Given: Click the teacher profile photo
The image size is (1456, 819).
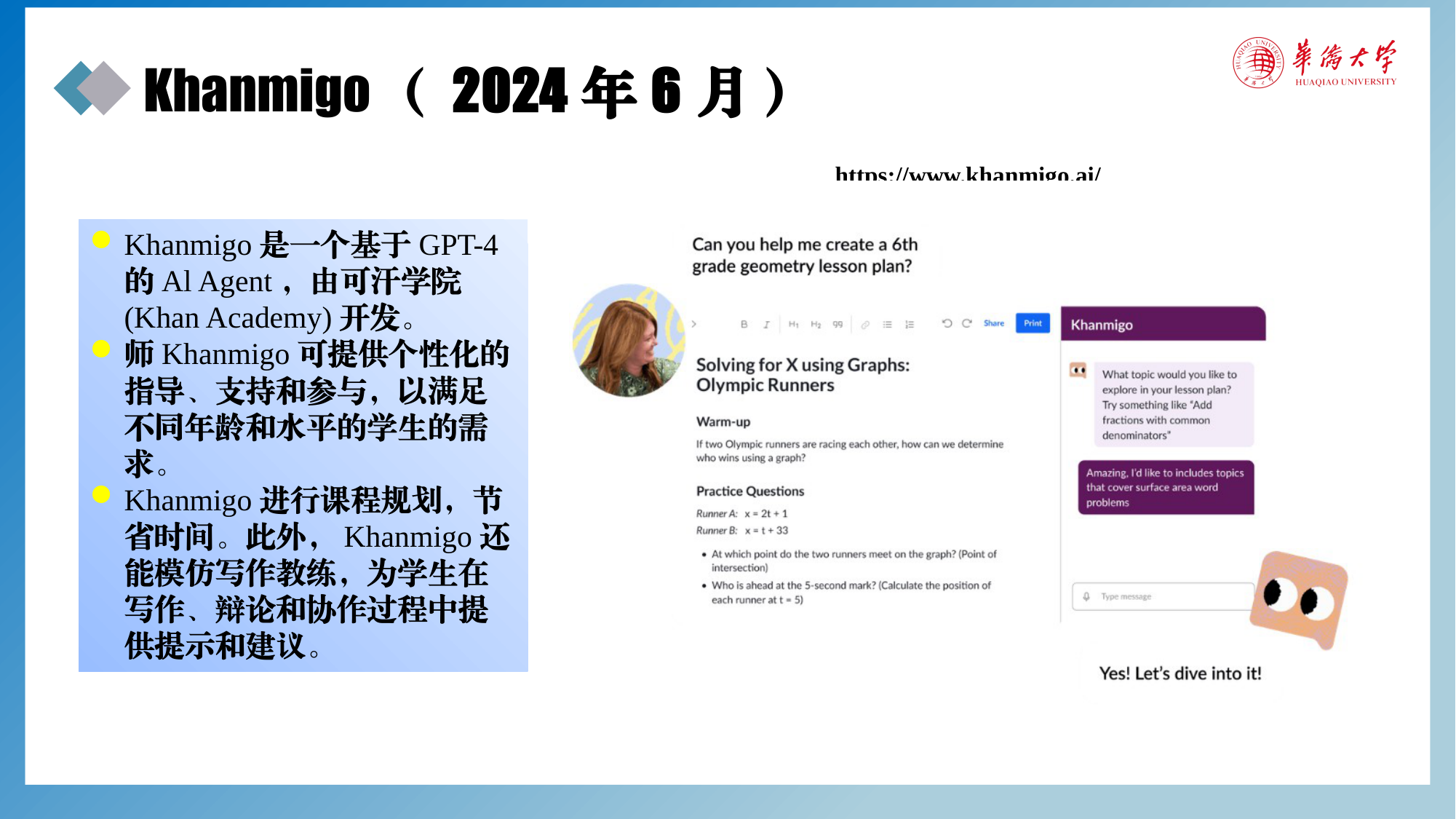Looking at the screenshot, I should coord(629,341).
